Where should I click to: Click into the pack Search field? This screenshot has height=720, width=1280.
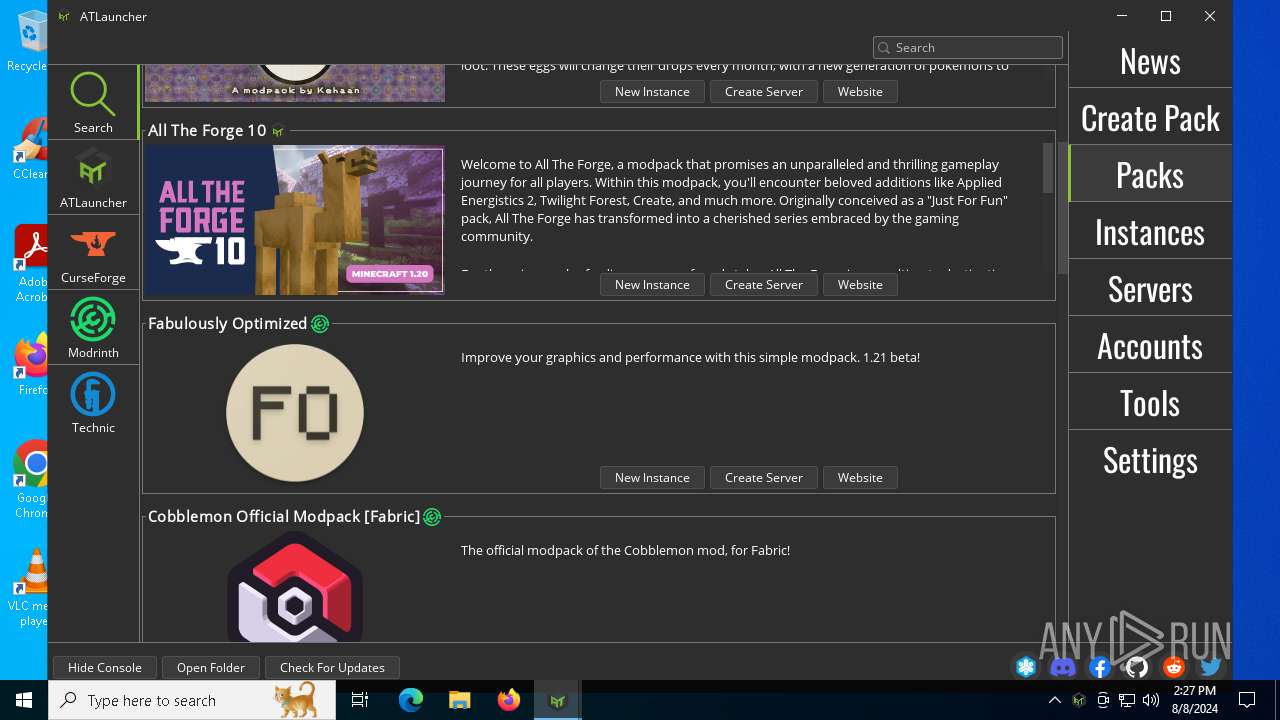point(967,47)
